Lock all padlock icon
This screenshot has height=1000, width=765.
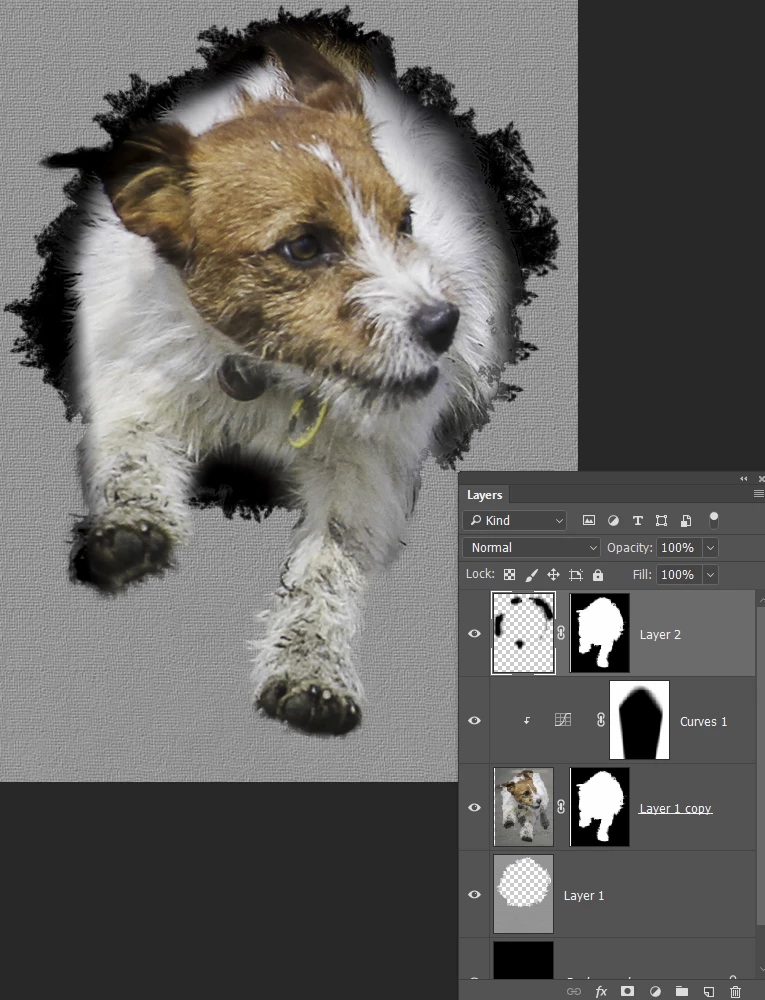pos(598,575)
